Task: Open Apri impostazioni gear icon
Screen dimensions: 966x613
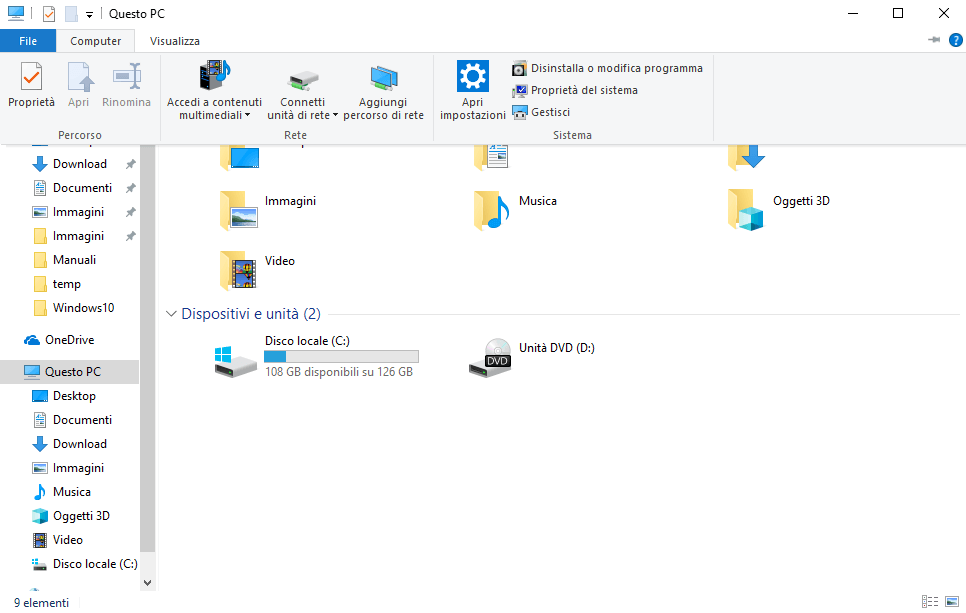Action: pyautogui.click(x=472, y=77)
